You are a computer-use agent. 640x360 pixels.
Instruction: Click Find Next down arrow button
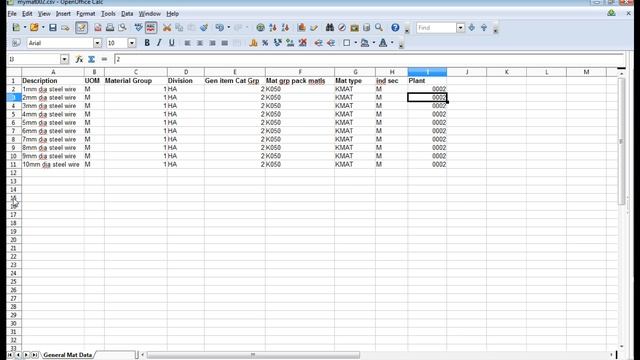point(471,28)
